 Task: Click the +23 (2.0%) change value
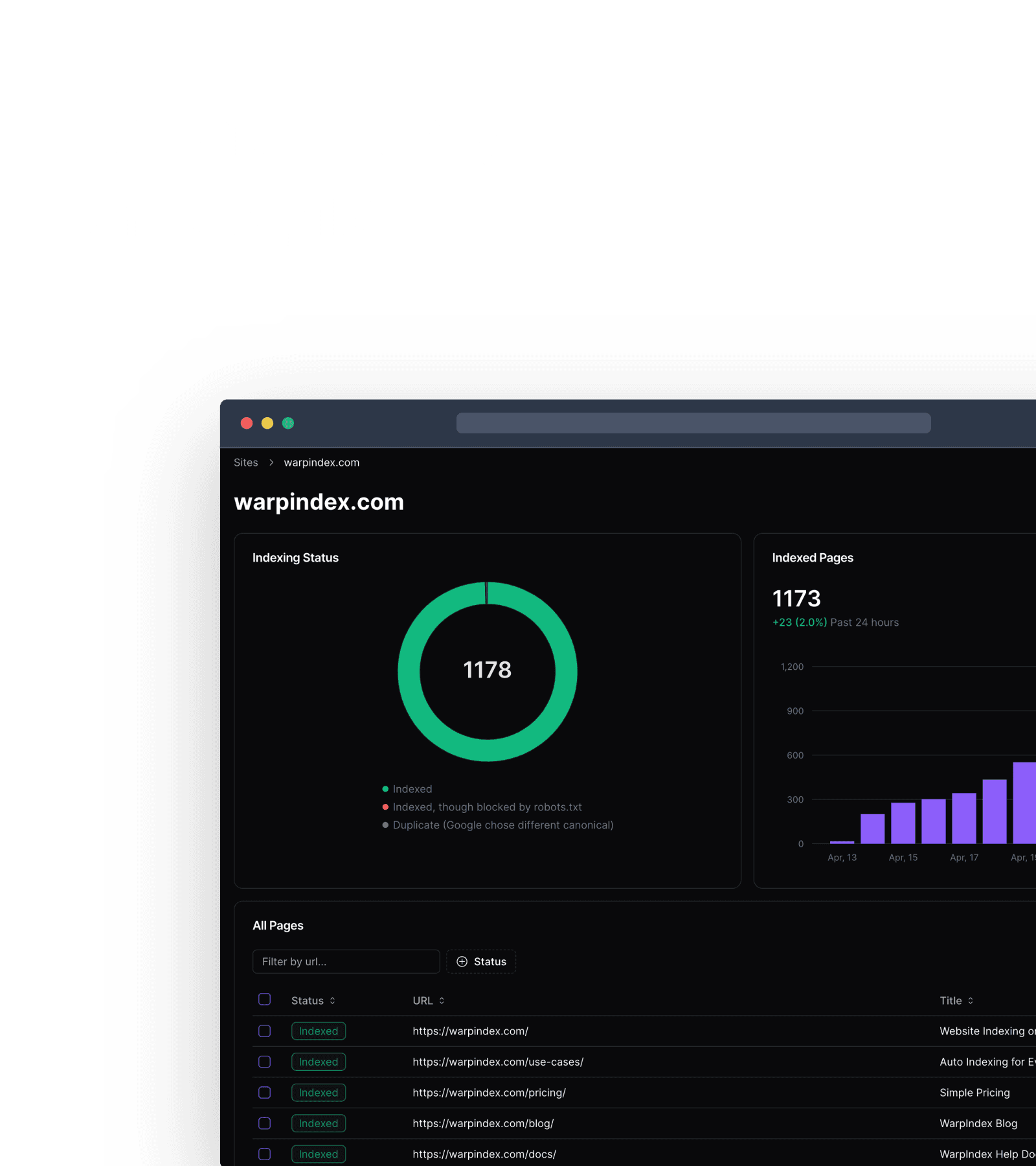coord(800,623)
